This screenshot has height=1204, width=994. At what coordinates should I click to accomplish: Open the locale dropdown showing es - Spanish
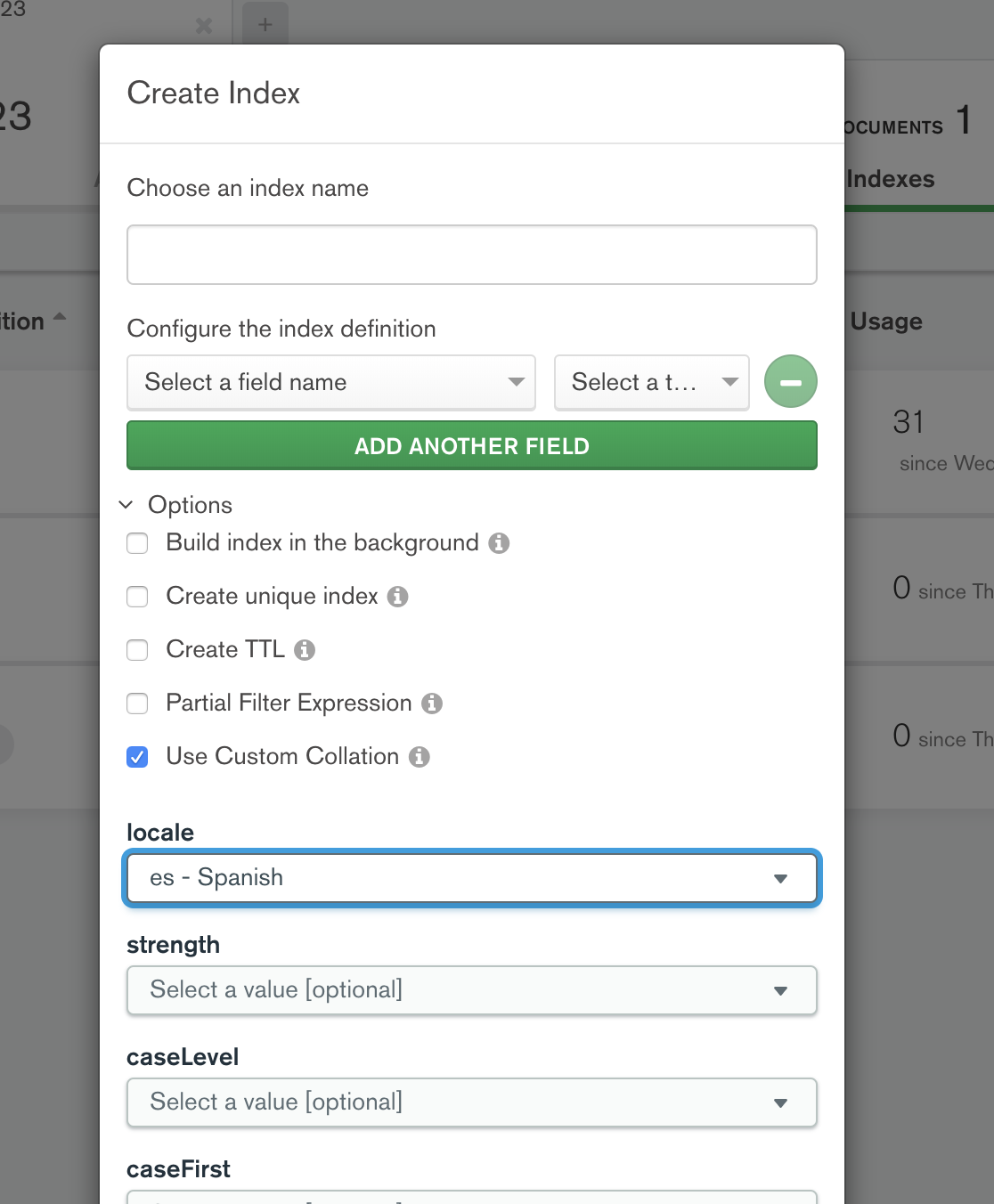[x=472, y=878]
